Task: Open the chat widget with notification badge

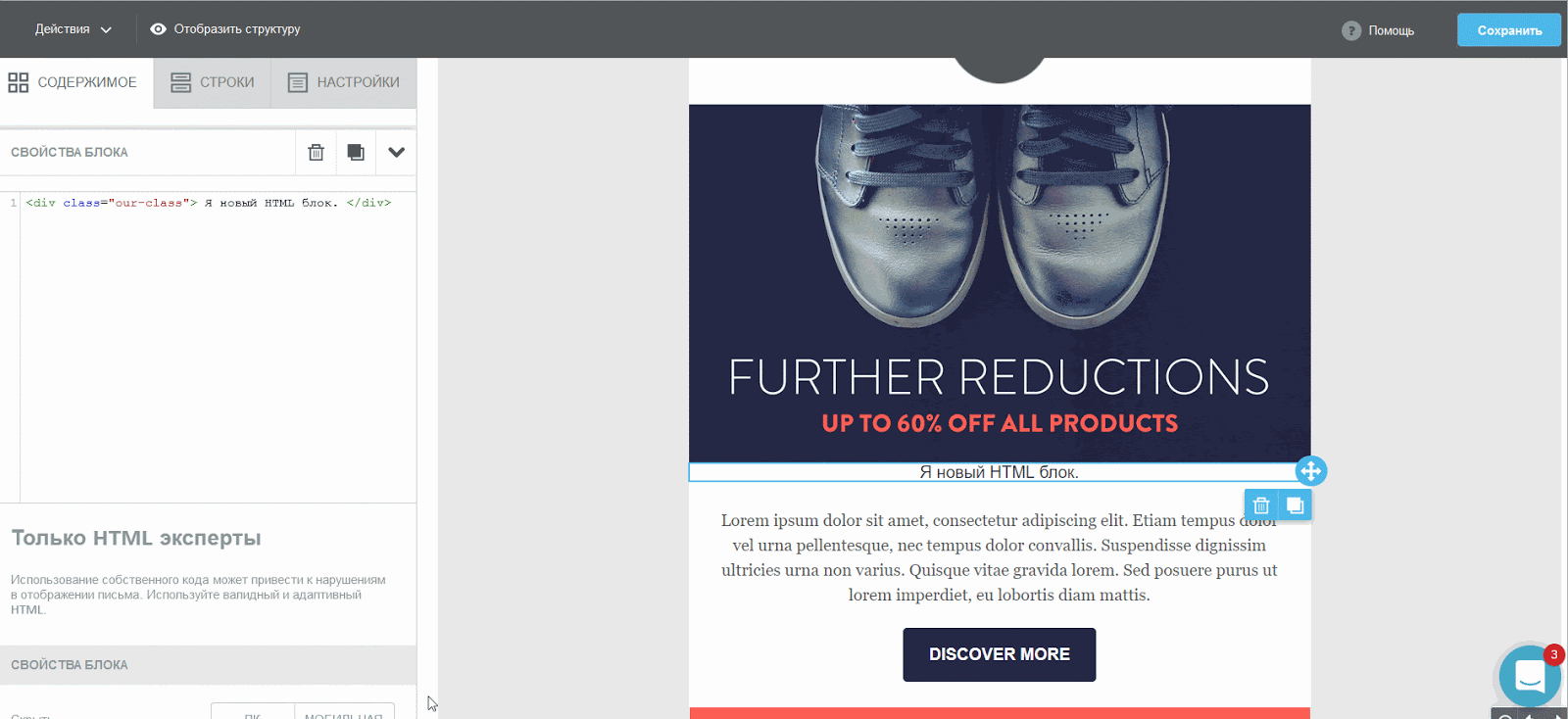Action: coord(1530,676)
